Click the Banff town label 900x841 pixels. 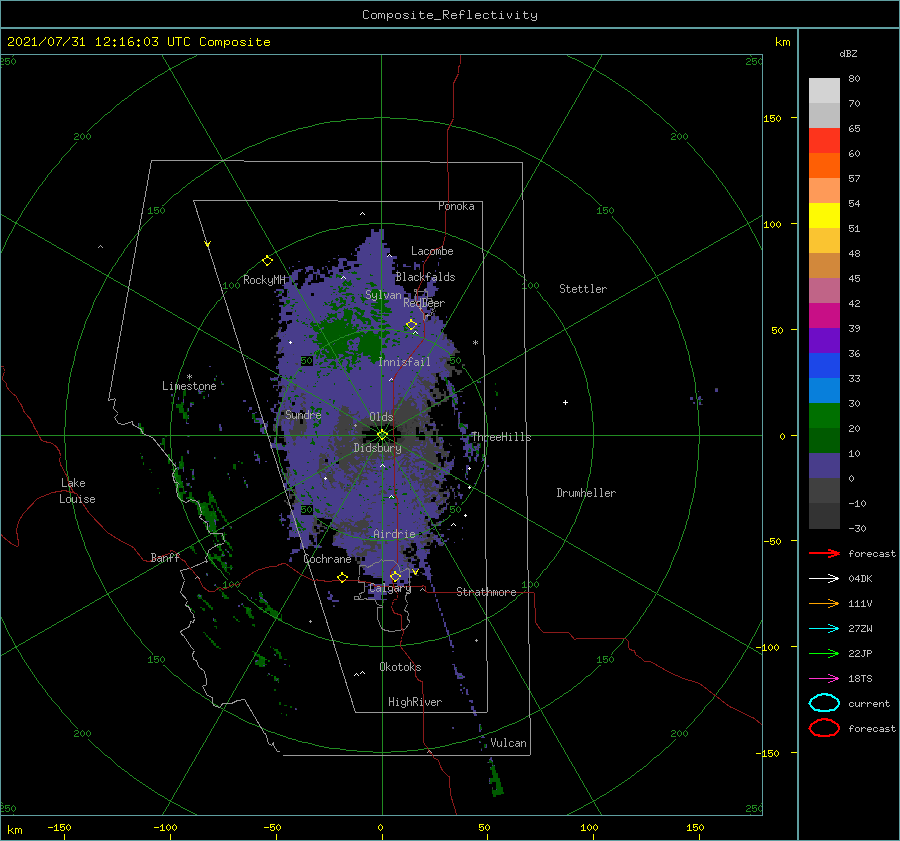(x=165, y=557)
